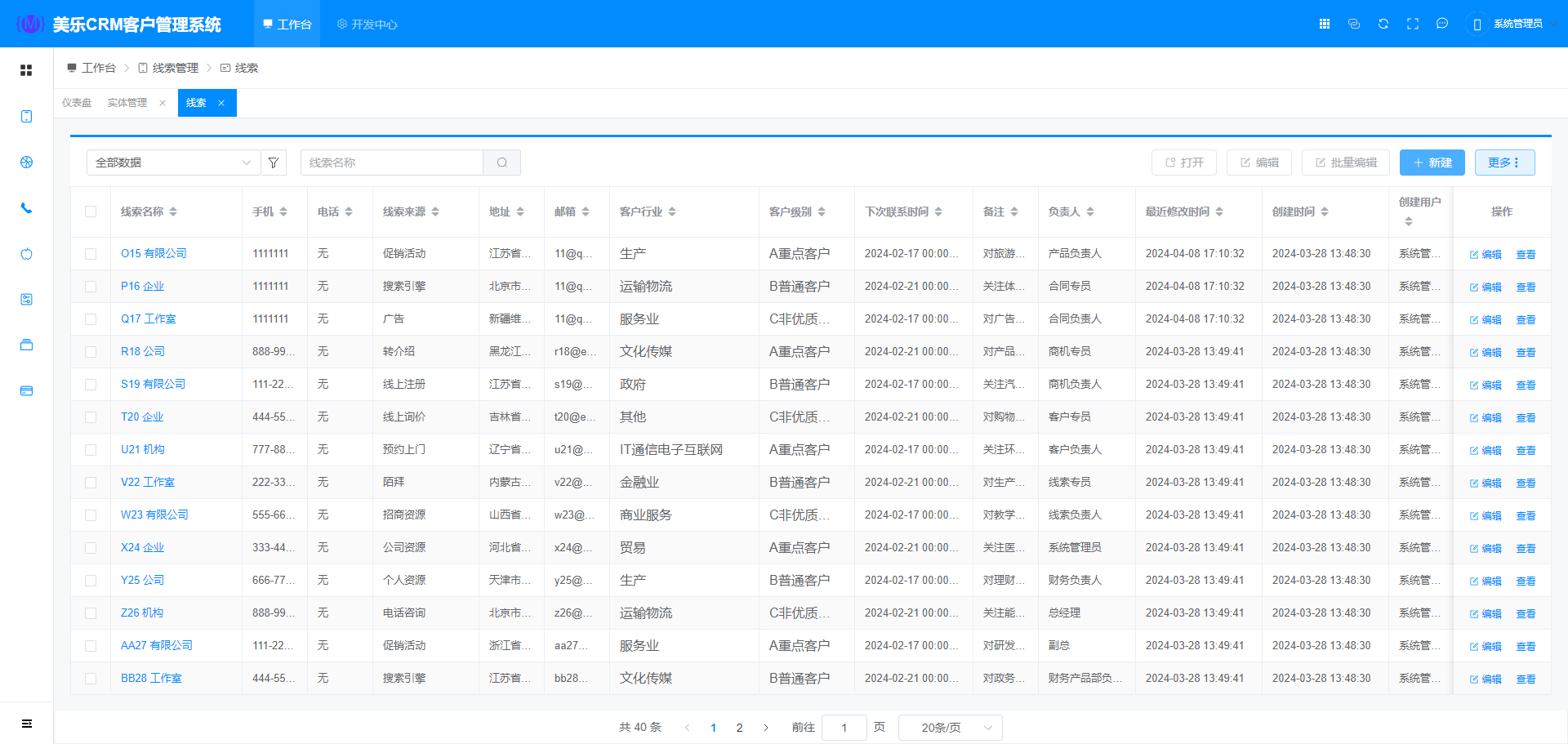Check the select-all header checkbox
This screenshot has height=744, width=1568.
(x=91, y=212)
